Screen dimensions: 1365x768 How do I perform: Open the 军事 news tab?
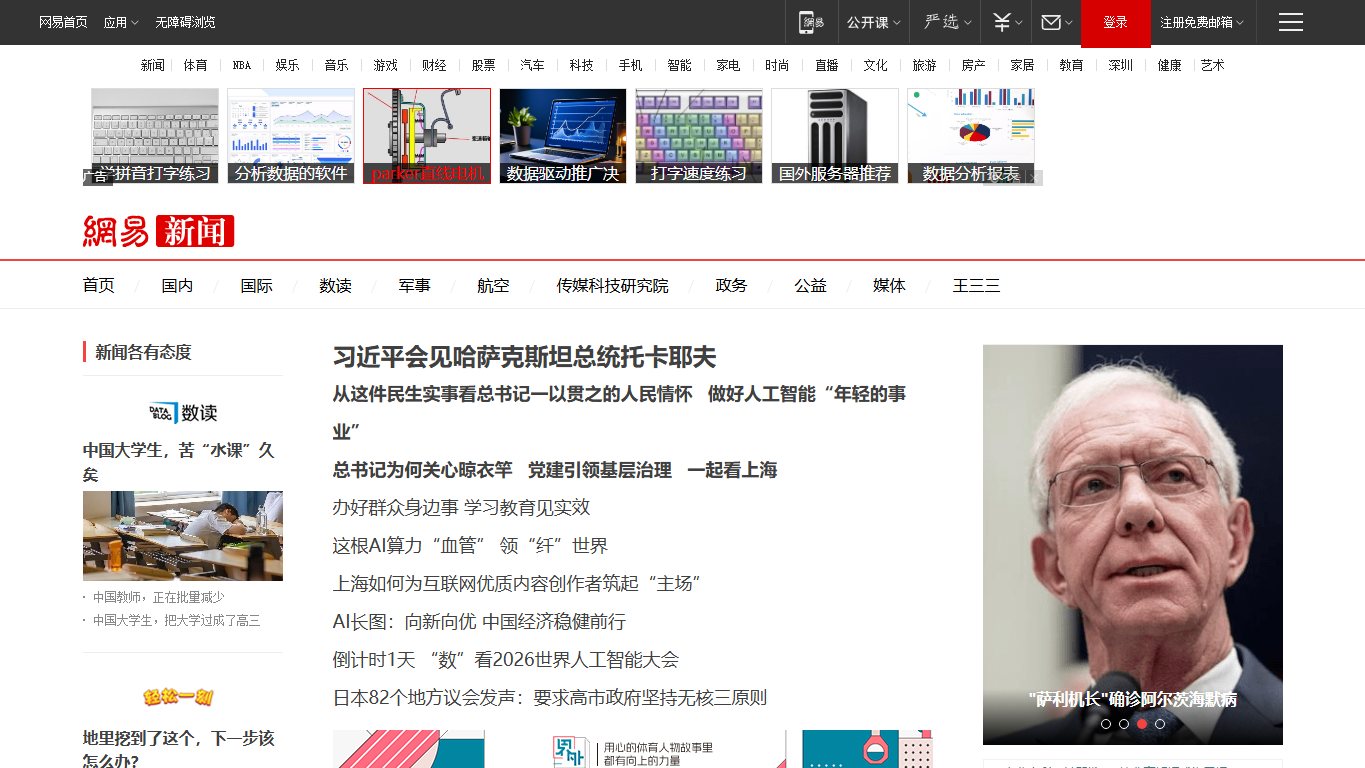(414, 285)
